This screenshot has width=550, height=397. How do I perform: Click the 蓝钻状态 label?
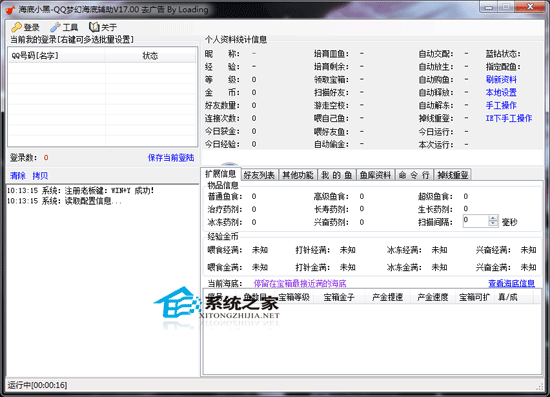coord(503,54)
